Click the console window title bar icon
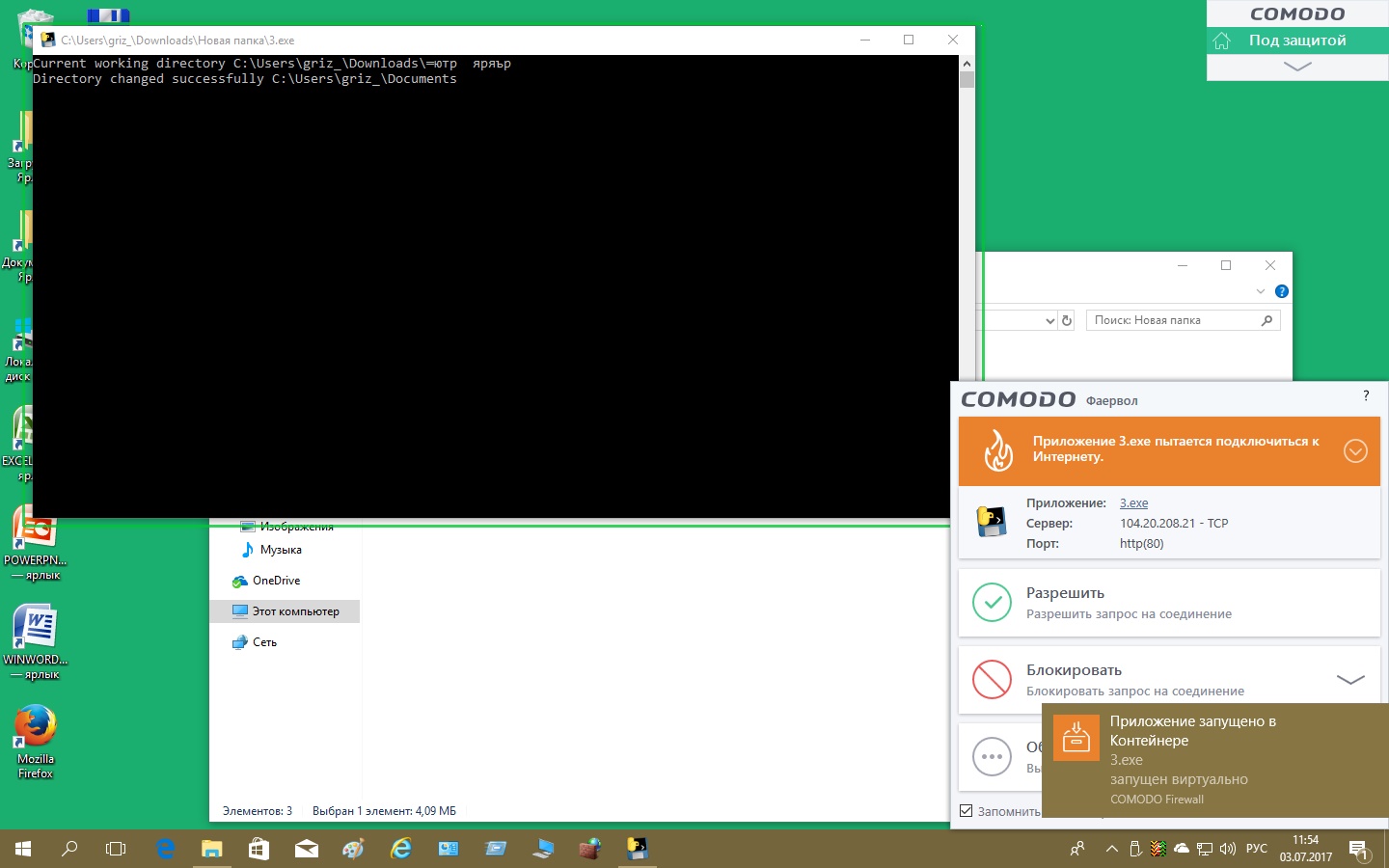This screenshot has width=1389, height=868. click(x=47, y=41)
